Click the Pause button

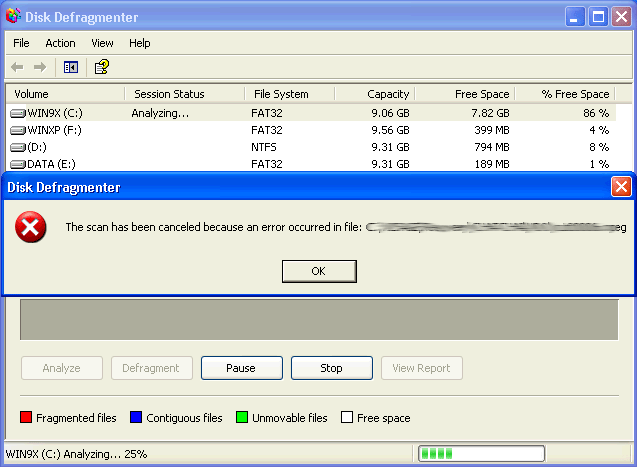242,368
